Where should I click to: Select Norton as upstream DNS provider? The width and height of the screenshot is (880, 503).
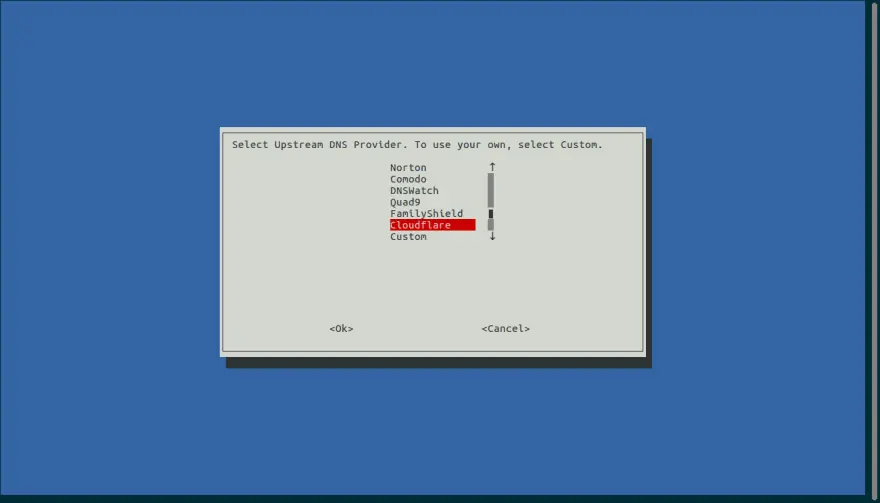(x=408, y=168)
